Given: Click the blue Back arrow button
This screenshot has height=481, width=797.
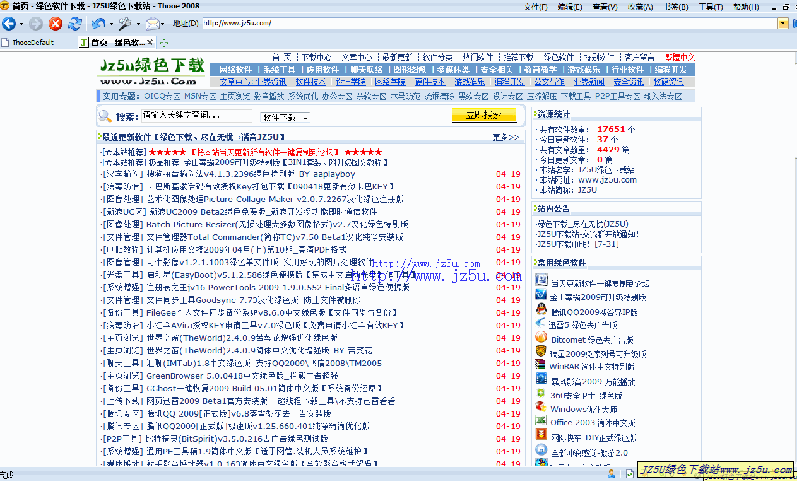Looking at the screenshot, I should point(9,23).
